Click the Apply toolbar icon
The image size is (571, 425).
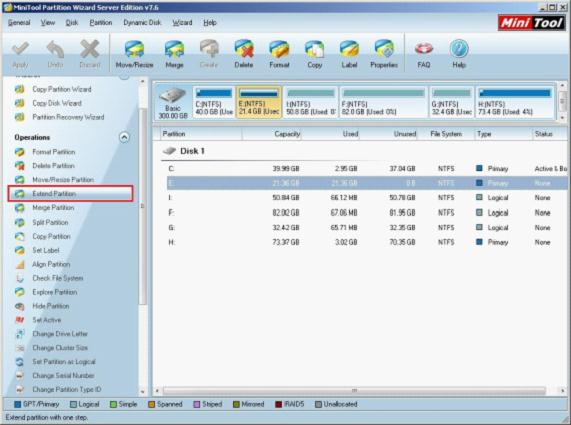(20, 54)
